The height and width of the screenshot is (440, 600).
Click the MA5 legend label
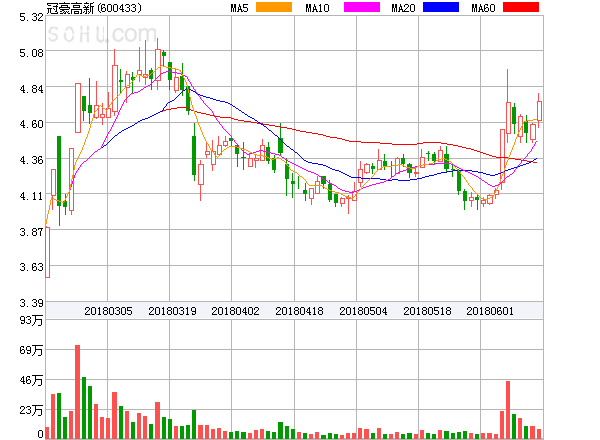[239, 8]
